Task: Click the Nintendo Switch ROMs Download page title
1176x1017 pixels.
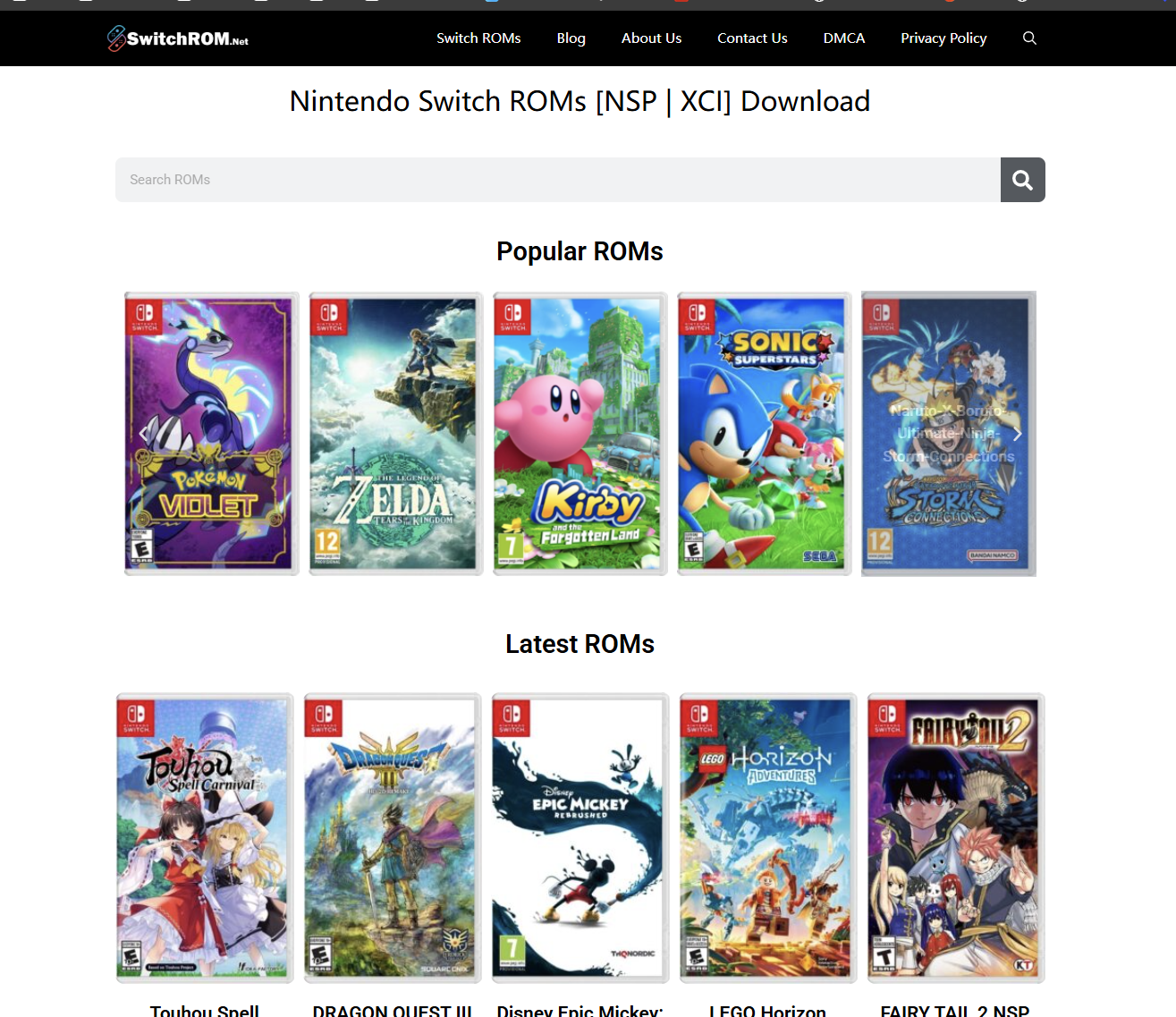Action: 580,101
